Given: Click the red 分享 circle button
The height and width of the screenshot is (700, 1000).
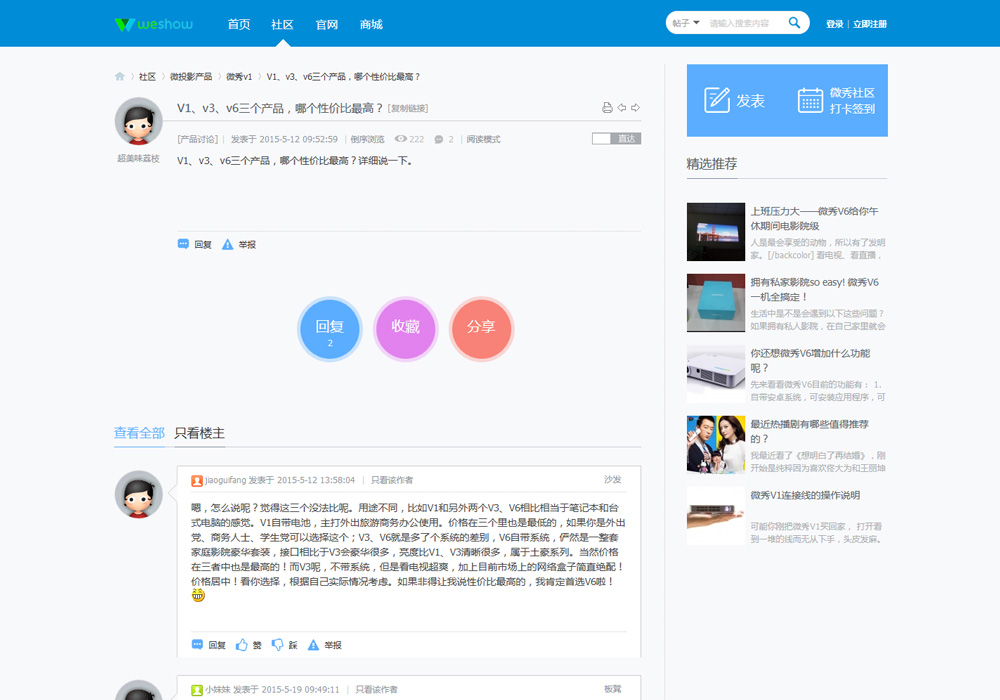Looking at the screenshot, I should coord(481,329).
